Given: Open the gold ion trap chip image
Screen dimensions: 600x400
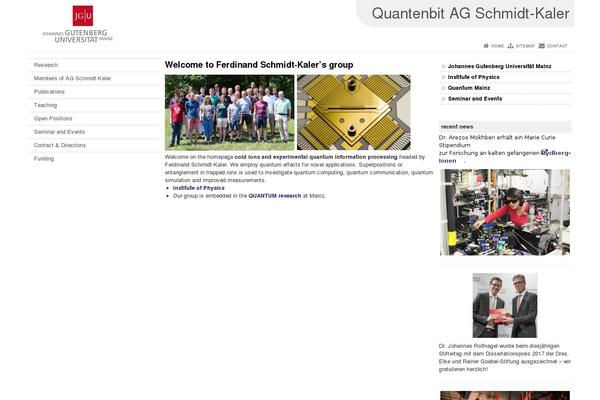Looking at the screenshot, I should (x=354, y=112).
